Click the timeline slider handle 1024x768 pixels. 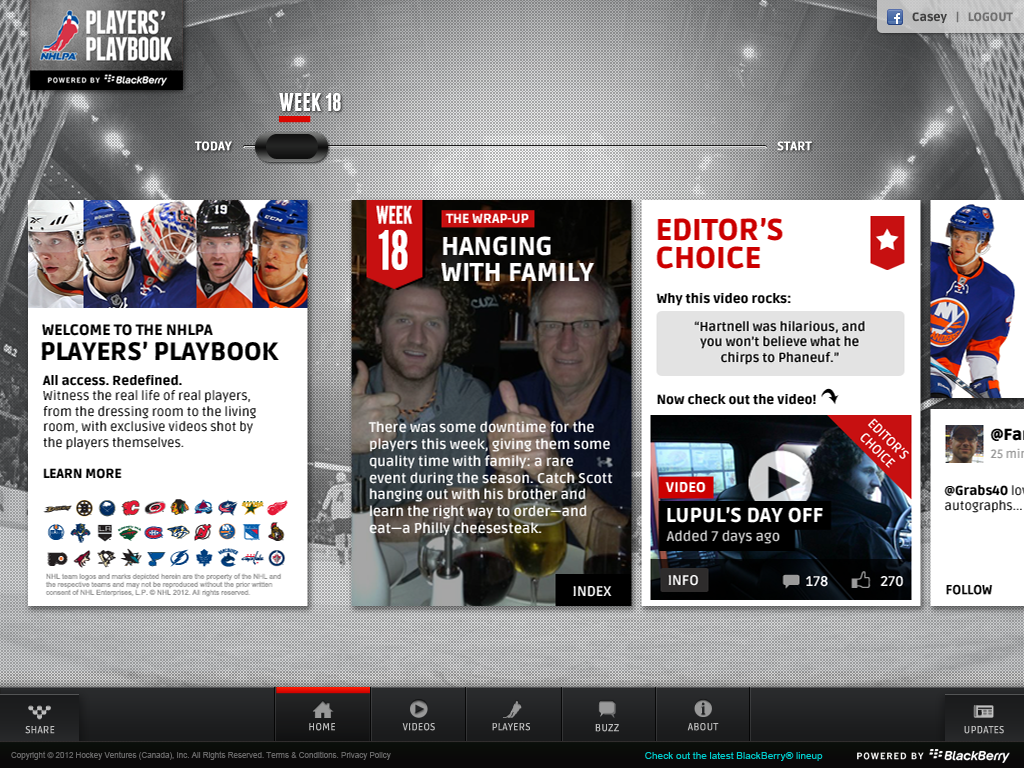291,146
